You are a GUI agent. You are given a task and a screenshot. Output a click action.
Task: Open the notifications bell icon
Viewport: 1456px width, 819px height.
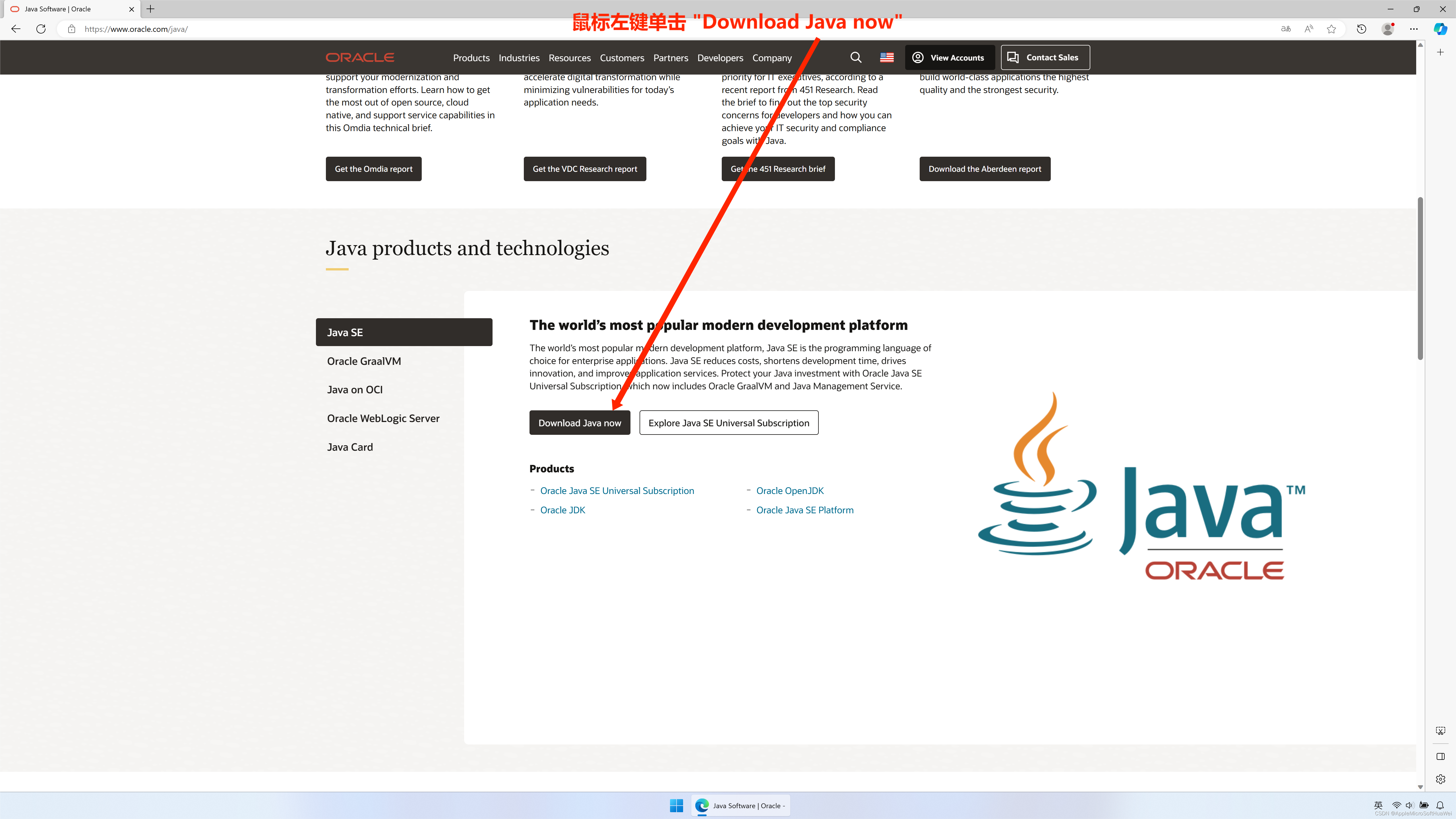(1440, 805)
